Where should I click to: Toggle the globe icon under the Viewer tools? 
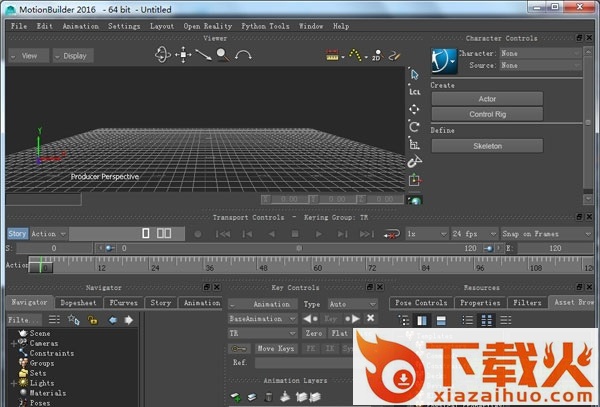[415, 200]
